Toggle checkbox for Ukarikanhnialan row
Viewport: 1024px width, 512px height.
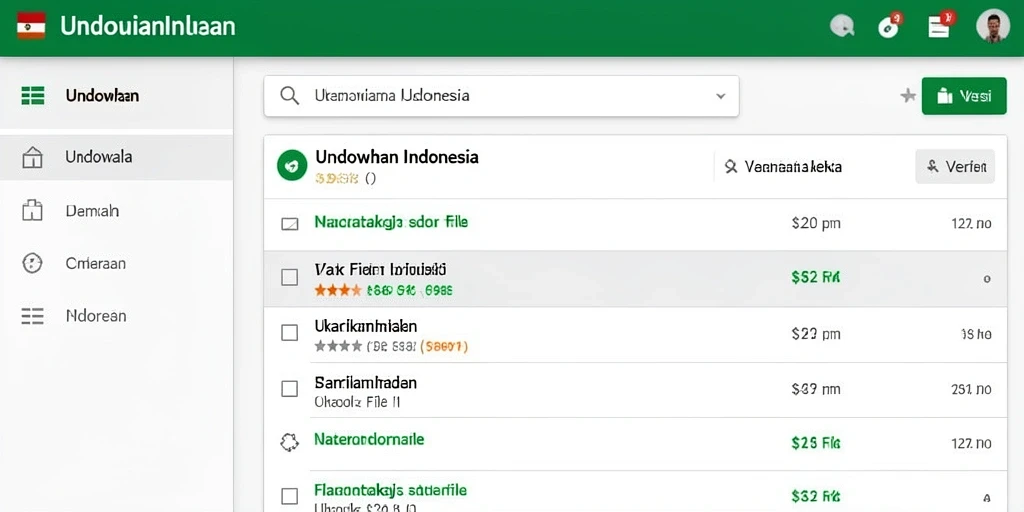(289, 333)
